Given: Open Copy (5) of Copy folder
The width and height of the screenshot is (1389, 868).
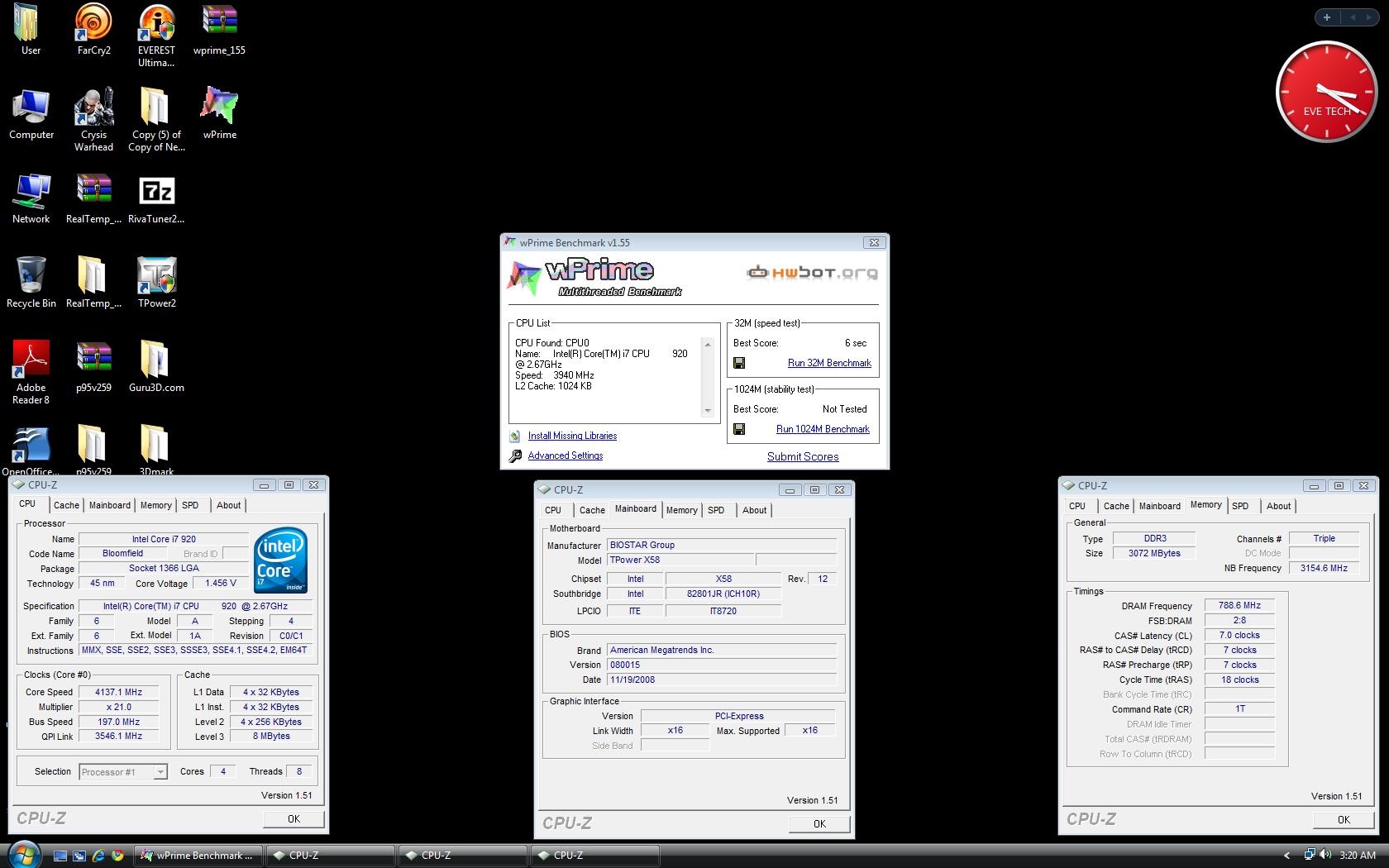Looking at the screenshot, I should [x=156, y=119].
